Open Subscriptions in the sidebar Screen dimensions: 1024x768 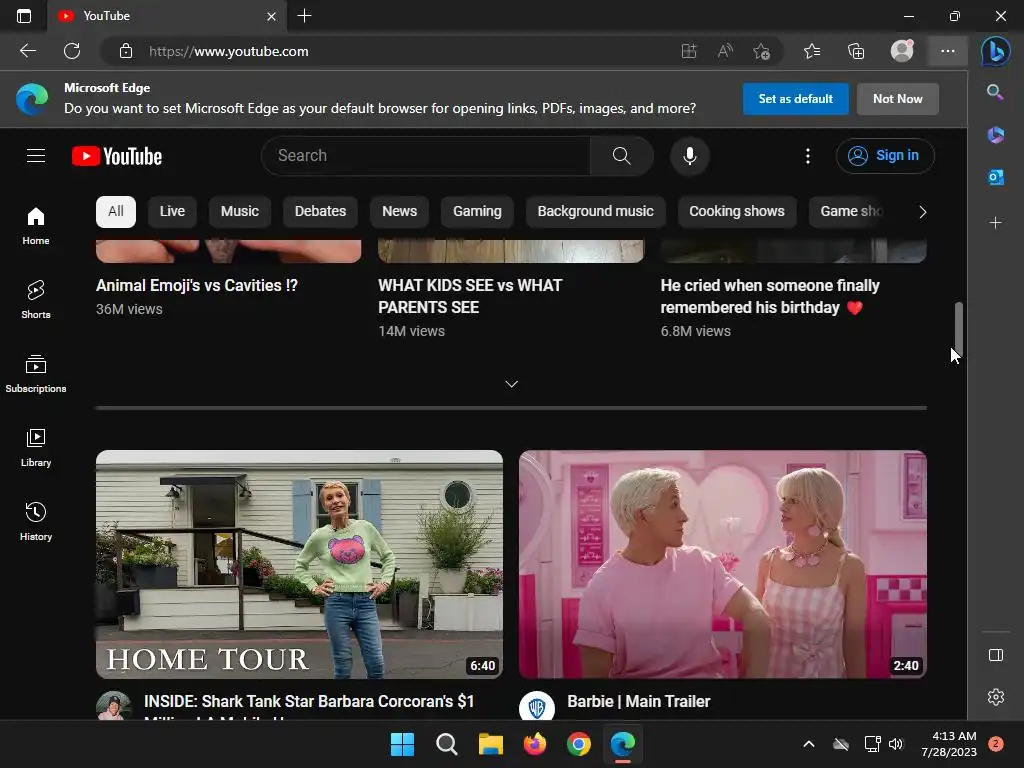[x=36, y=374]
